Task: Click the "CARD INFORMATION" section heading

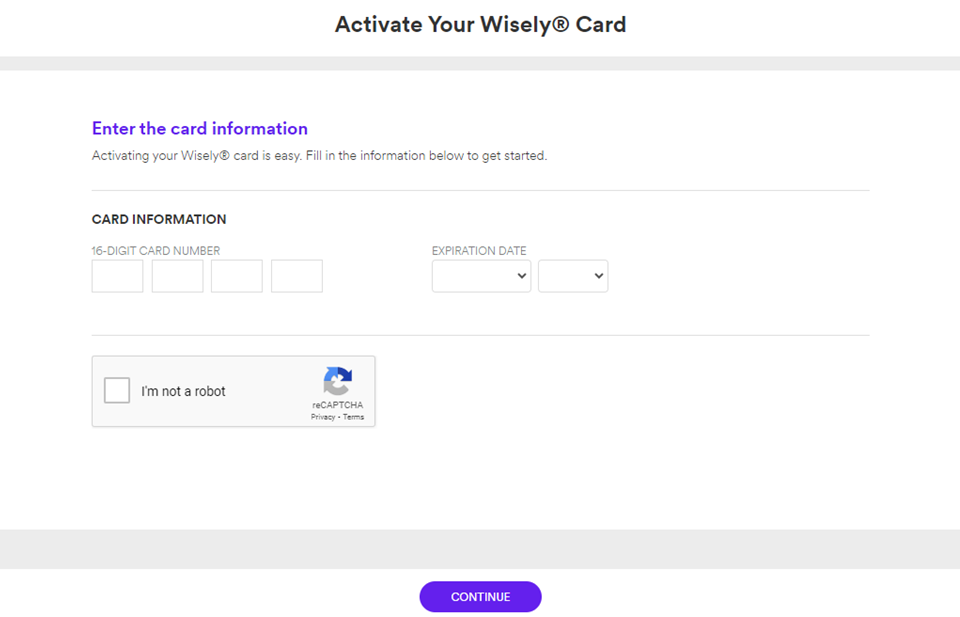Action: (x=159, y=219)
